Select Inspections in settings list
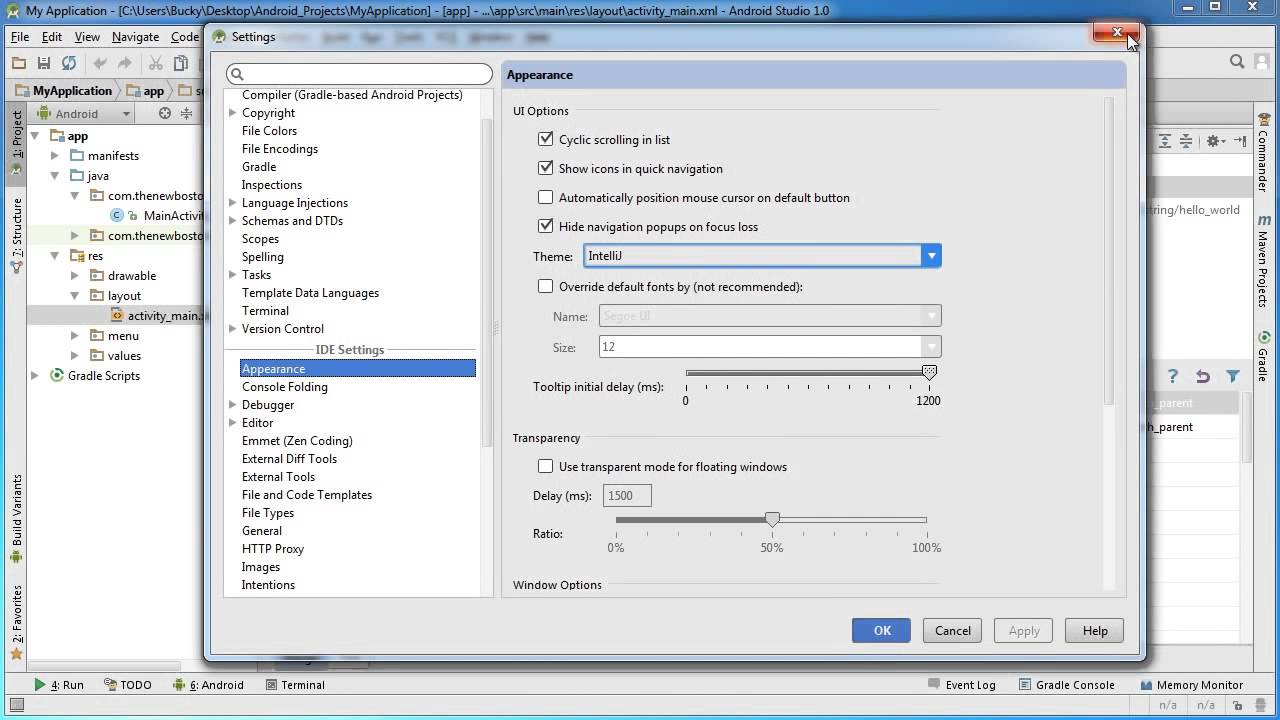1280x720 pixels. tap(271, 185)
